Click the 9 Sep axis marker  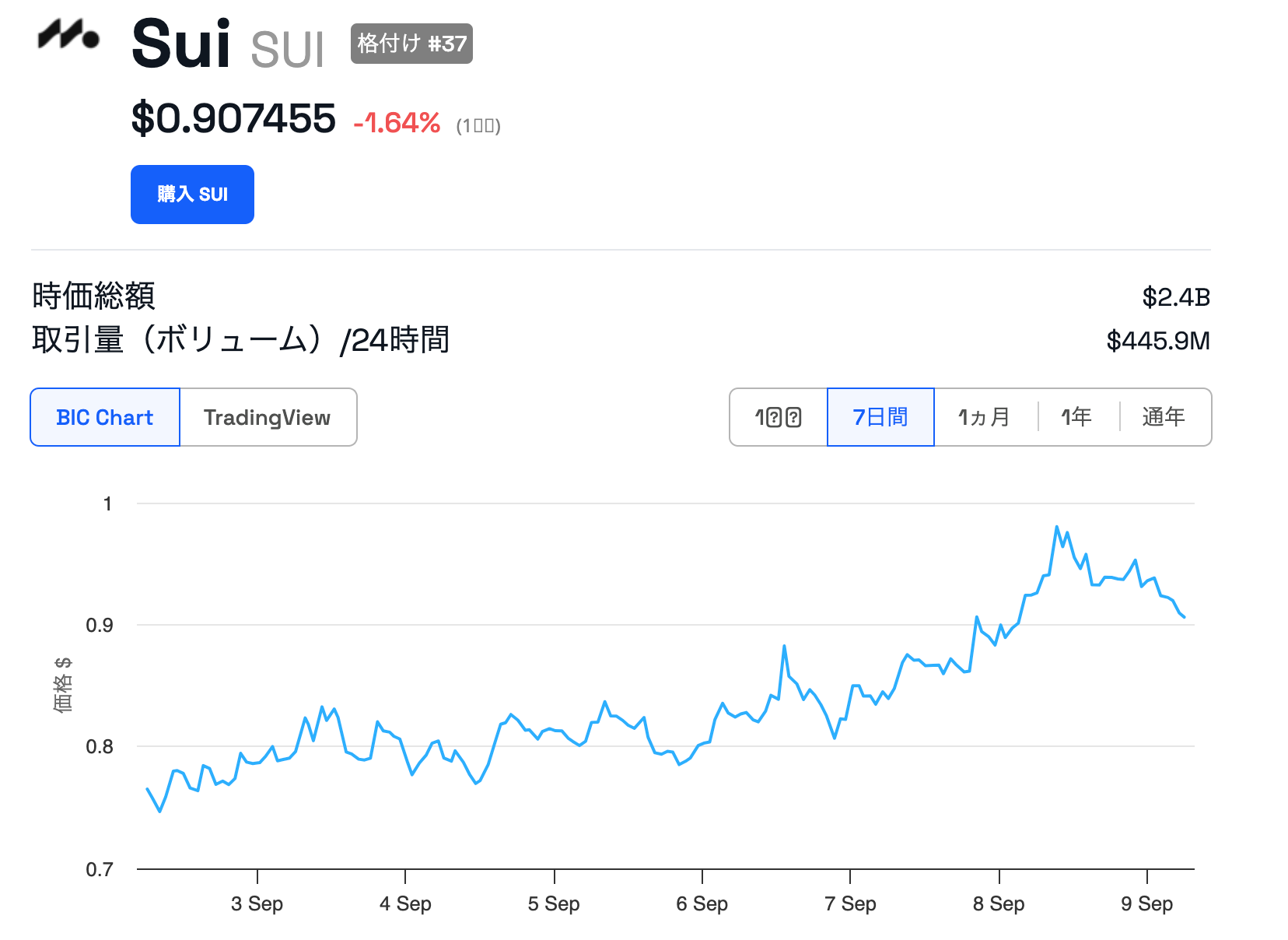click(x=1146, y=903)
